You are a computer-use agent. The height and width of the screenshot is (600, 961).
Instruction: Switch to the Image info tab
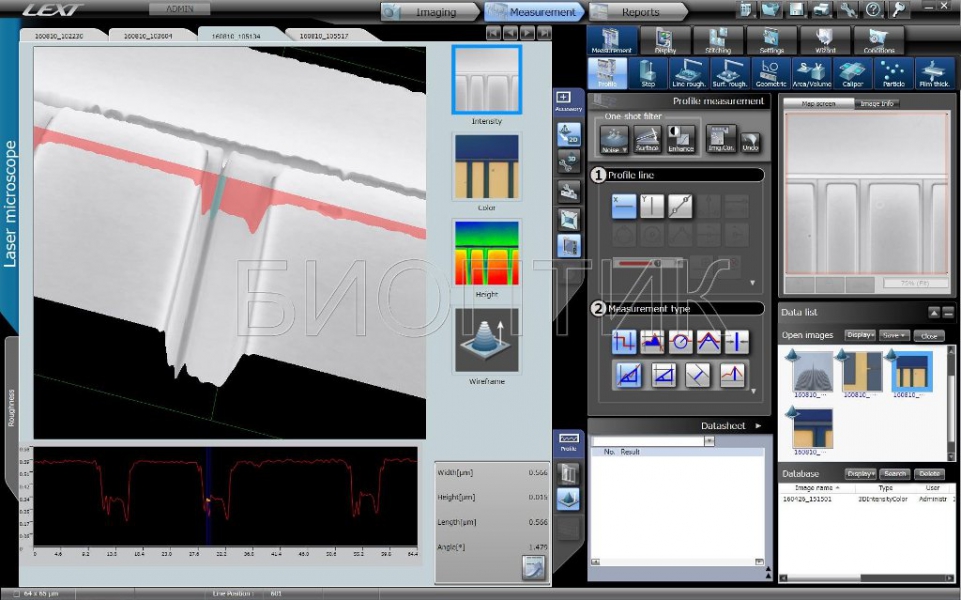coord(877,104)
